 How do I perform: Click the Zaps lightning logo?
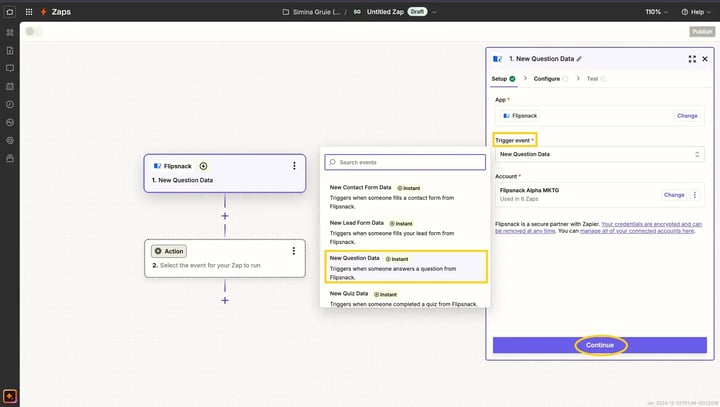tap(44, 12)
